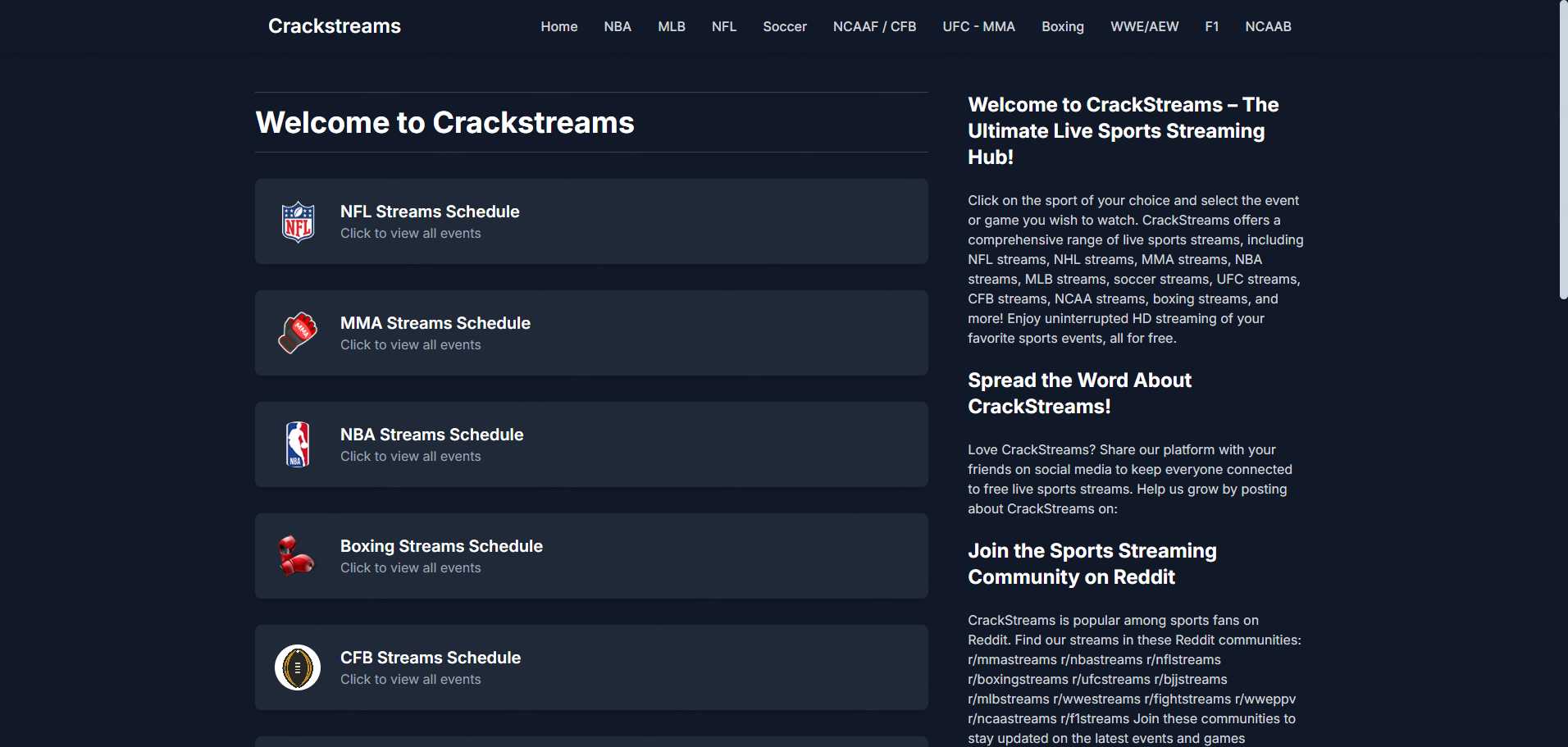Navigate to the Soccer section

coord(784,26)
